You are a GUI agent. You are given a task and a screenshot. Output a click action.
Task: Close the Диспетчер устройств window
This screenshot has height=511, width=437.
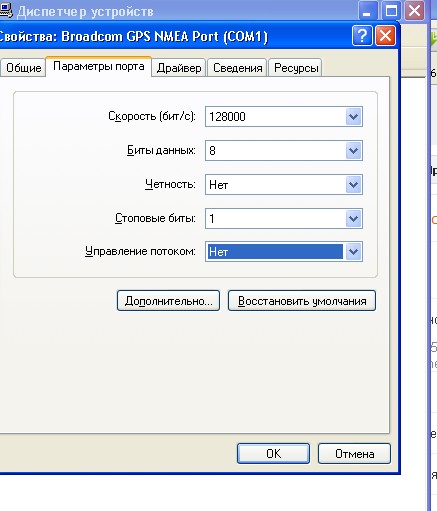click(414, 11)
